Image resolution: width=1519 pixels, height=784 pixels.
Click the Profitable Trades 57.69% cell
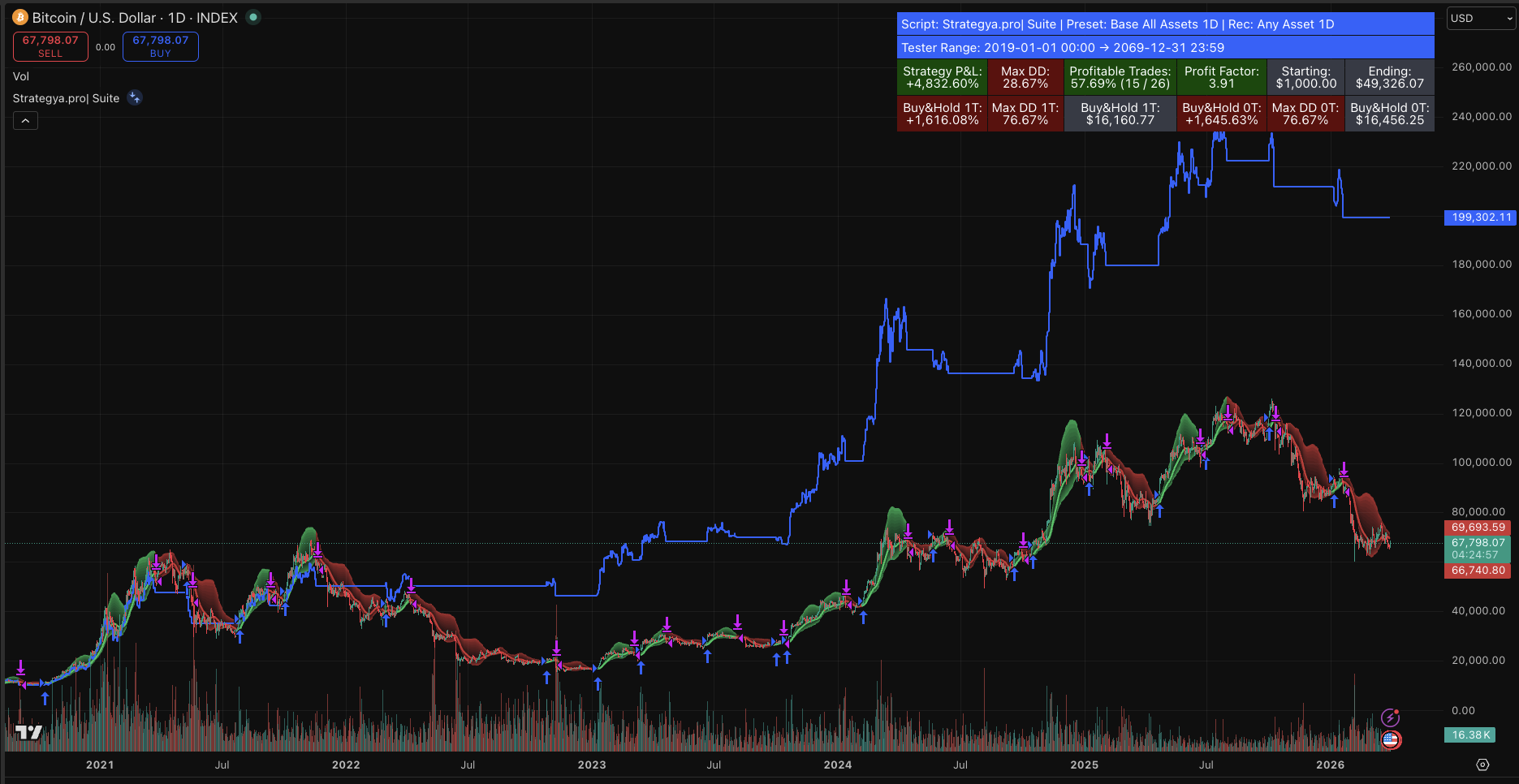1120,78
